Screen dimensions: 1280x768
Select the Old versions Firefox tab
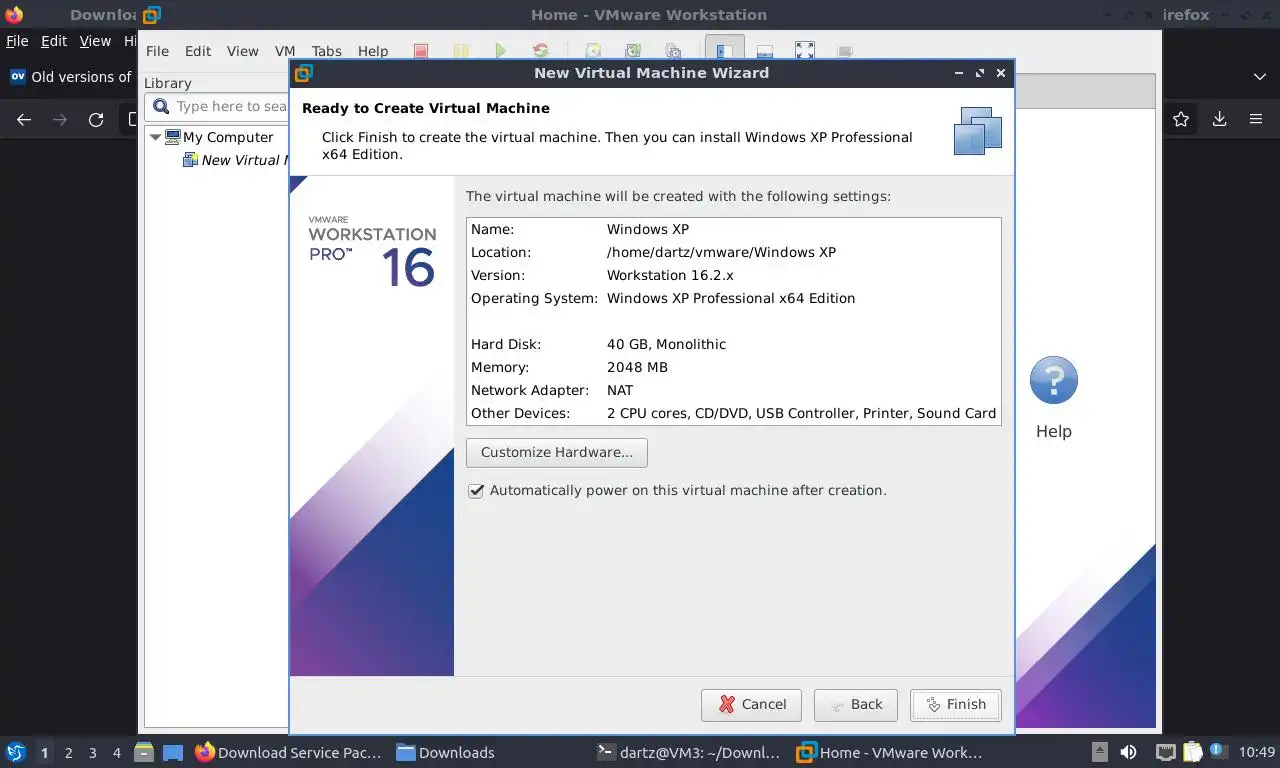coord(70,77)
